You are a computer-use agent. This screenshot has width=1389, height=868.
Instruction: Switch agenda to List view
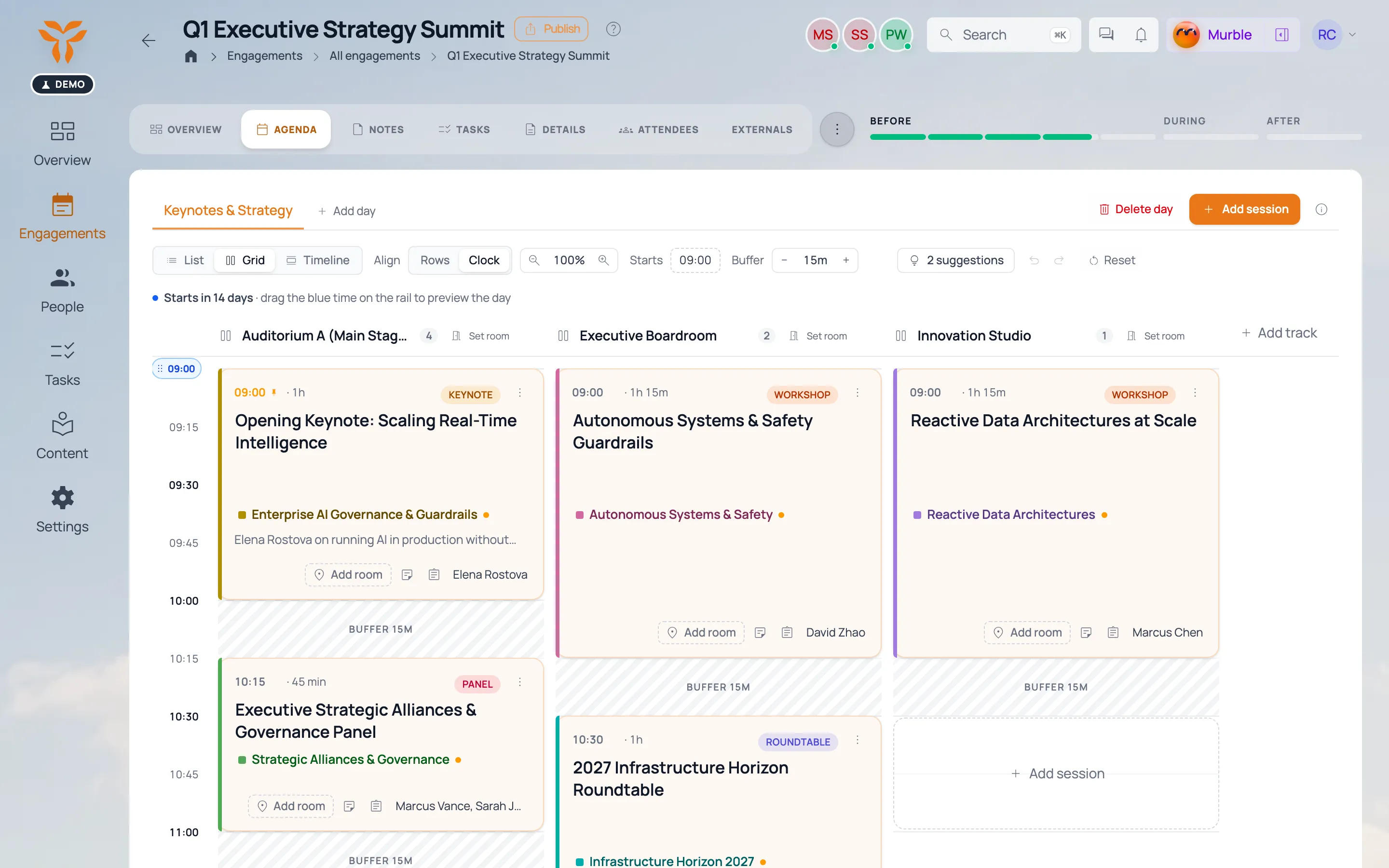click(x=185, y=260)
